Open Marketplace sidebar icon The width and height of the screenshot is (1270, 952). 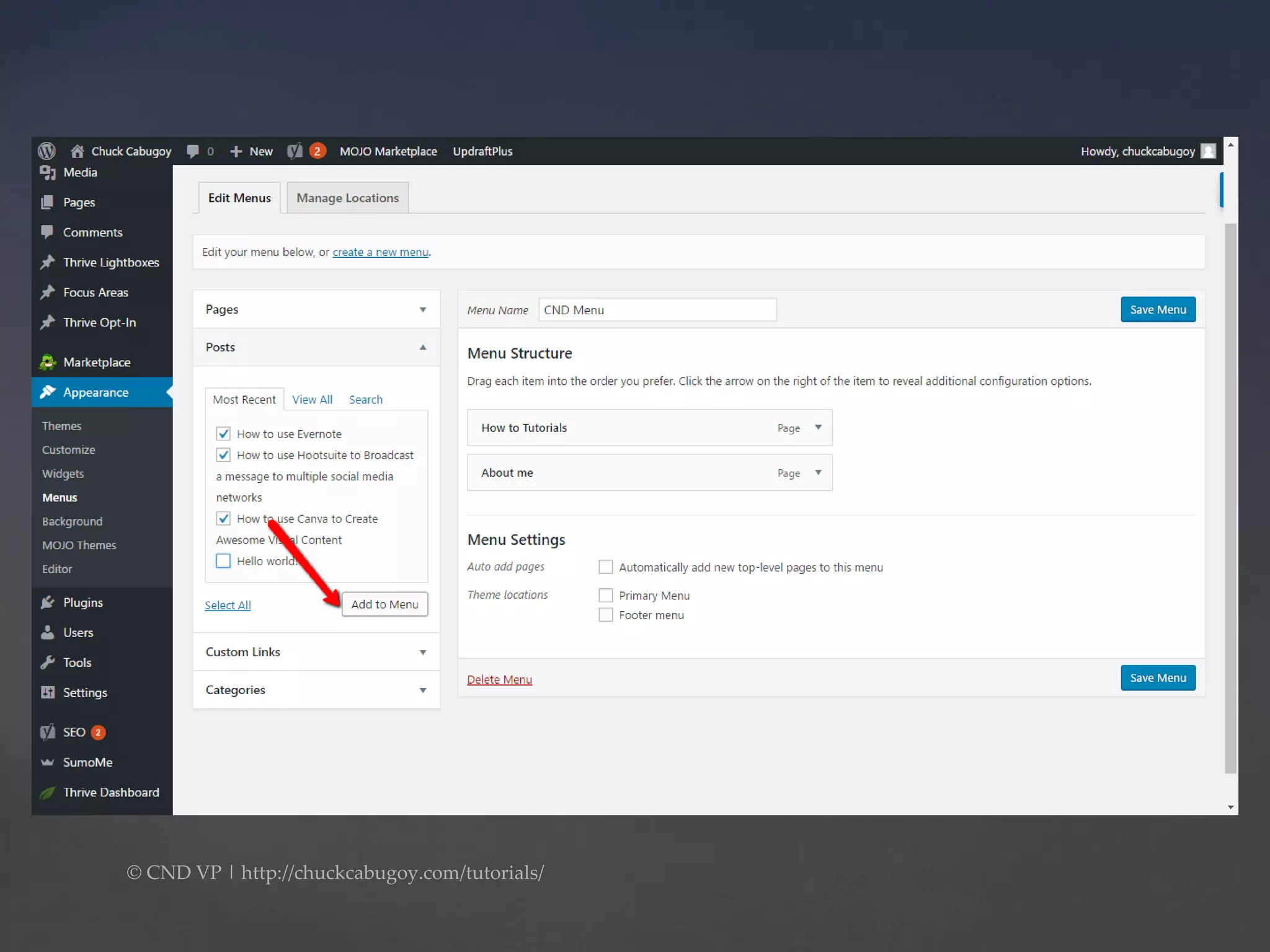[48, 362]
